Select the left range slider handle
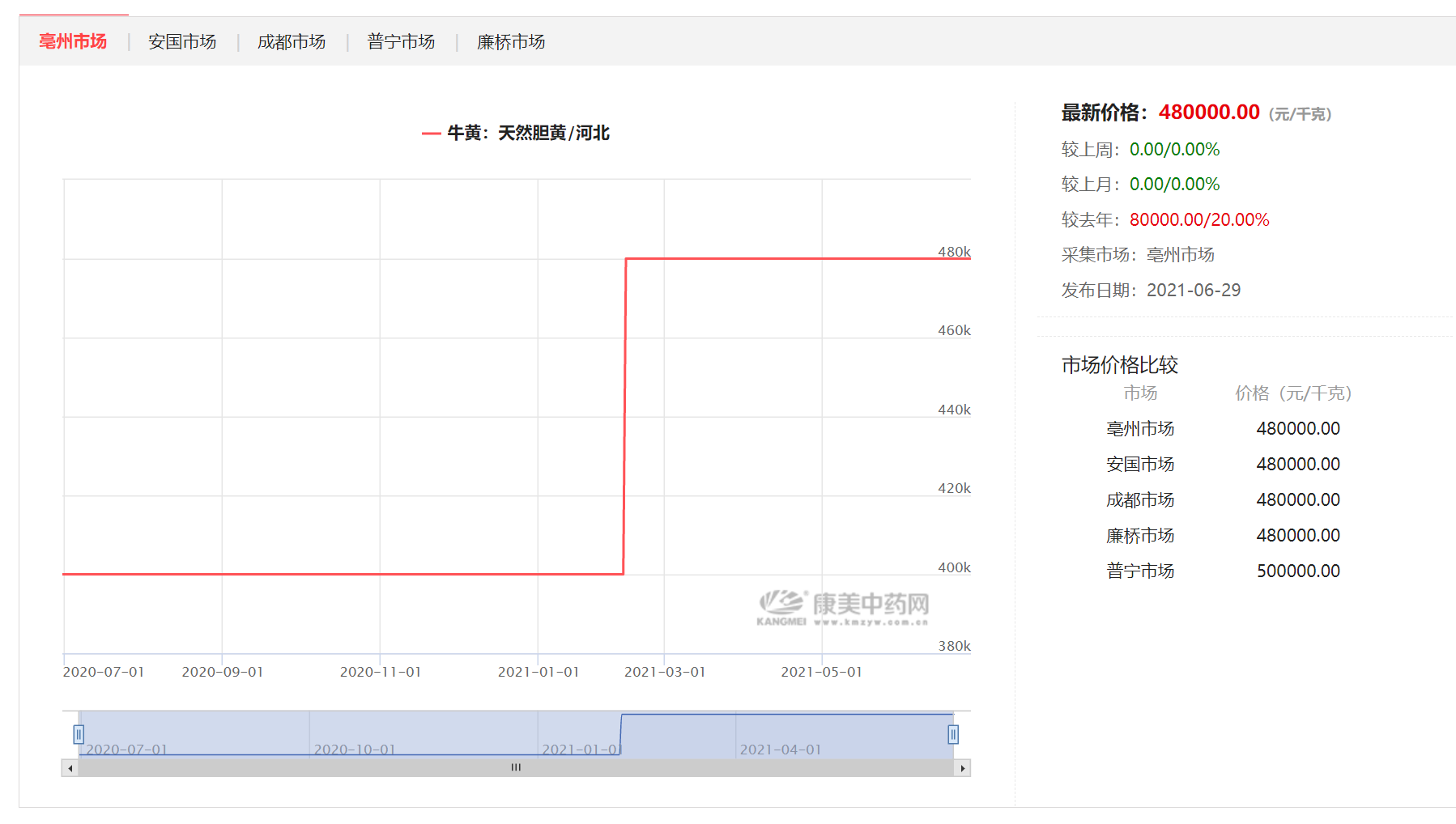 [79, 733]
